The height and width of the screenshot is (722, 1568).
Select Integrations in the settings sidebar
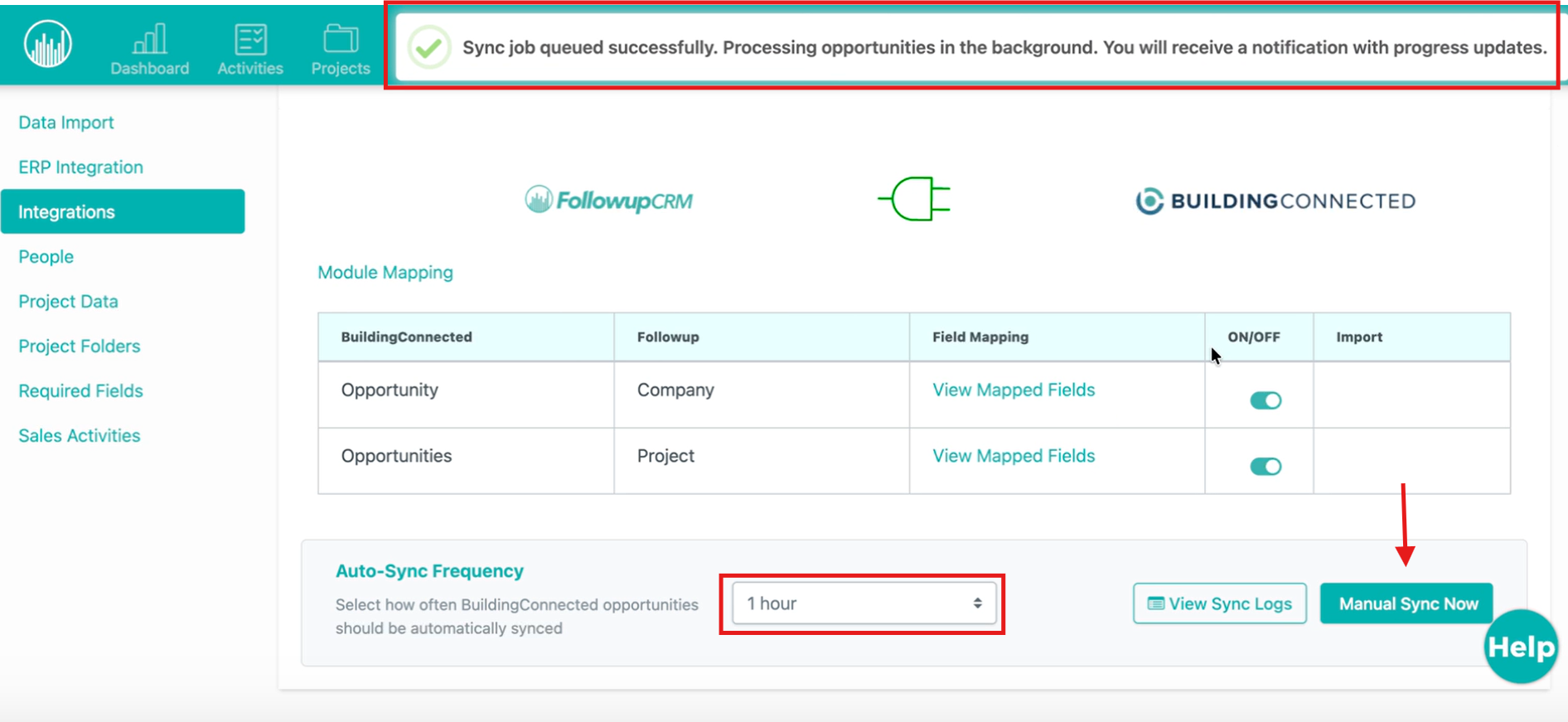click(x=123, y=212)
